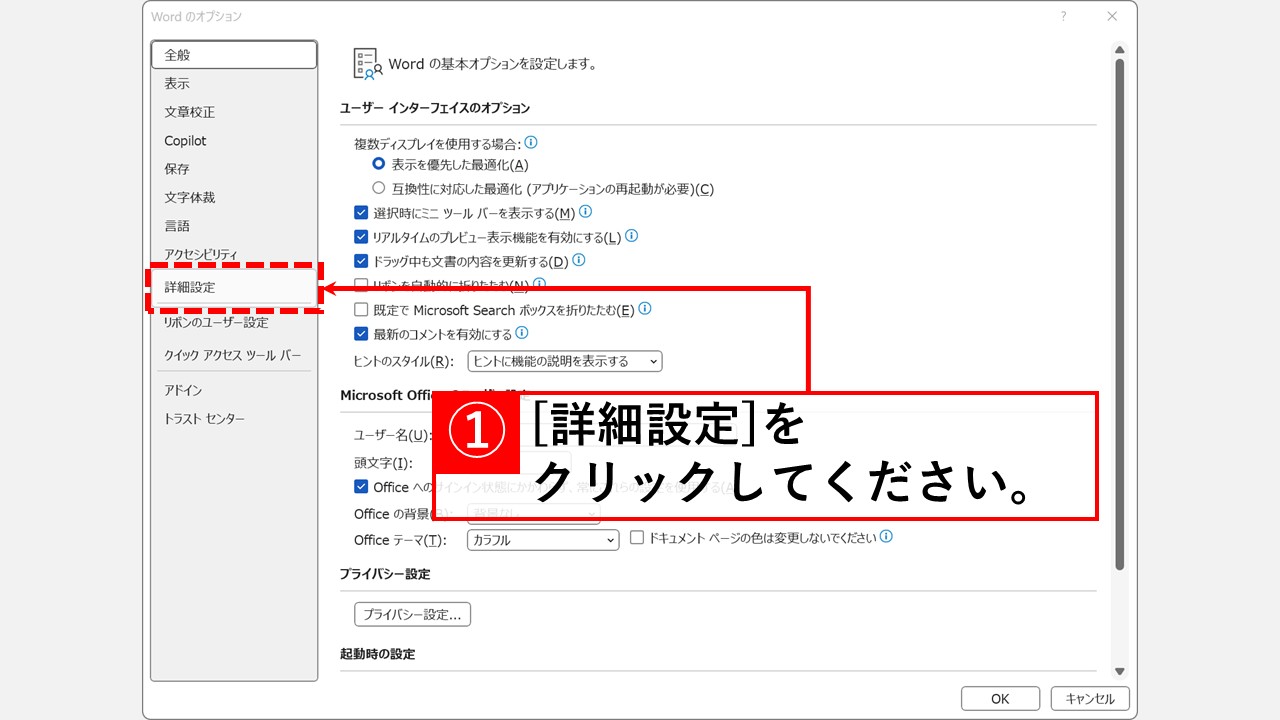Select the 全般 category

(234, 55)
